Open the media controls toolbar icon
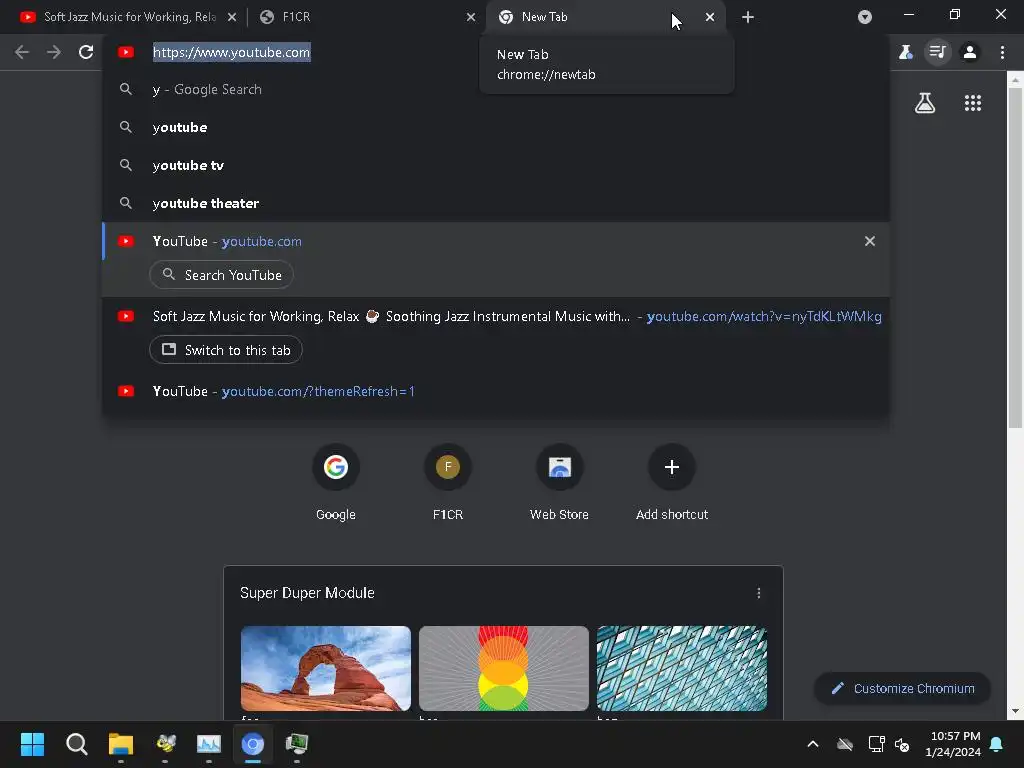The image size is (1024, 768). pyautogui.click(x=938, y=52)
